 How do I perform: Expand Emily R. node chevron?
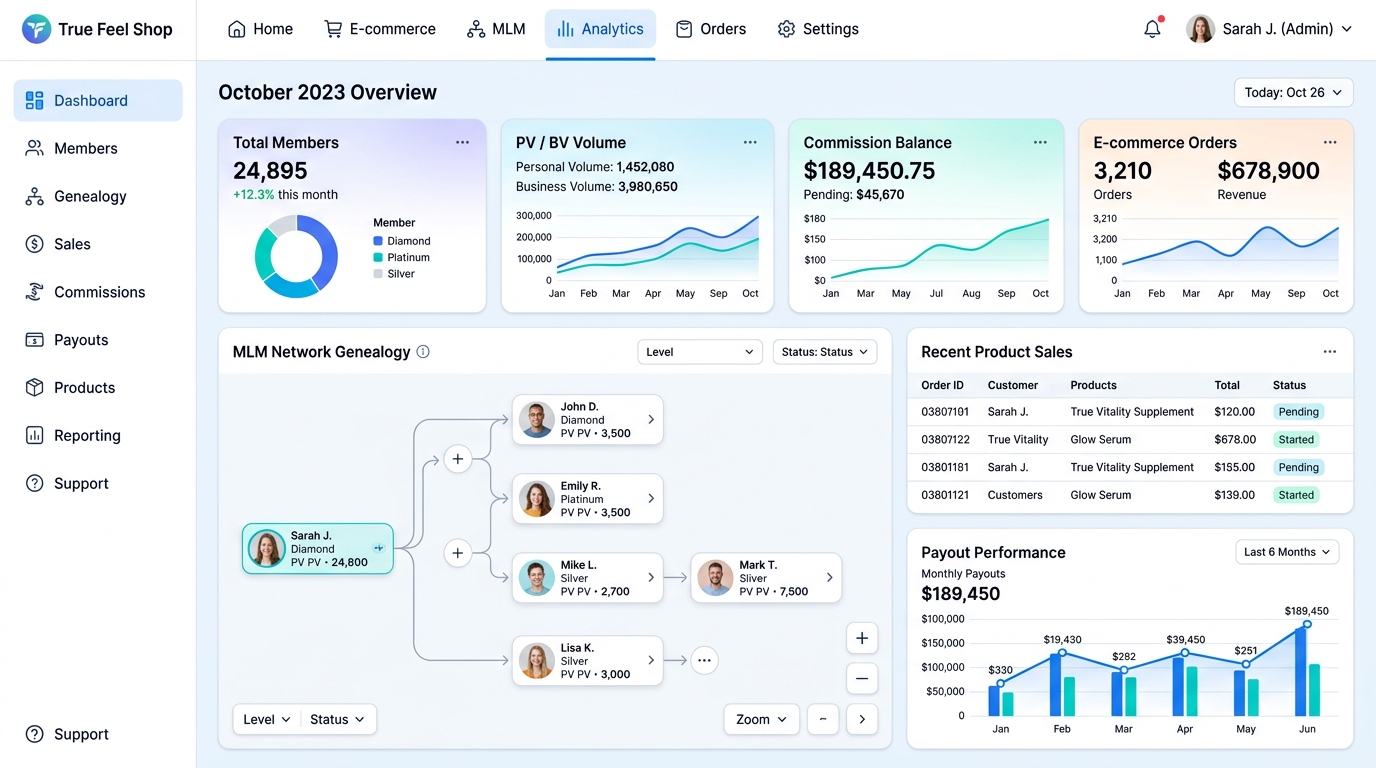pos(651,498)
